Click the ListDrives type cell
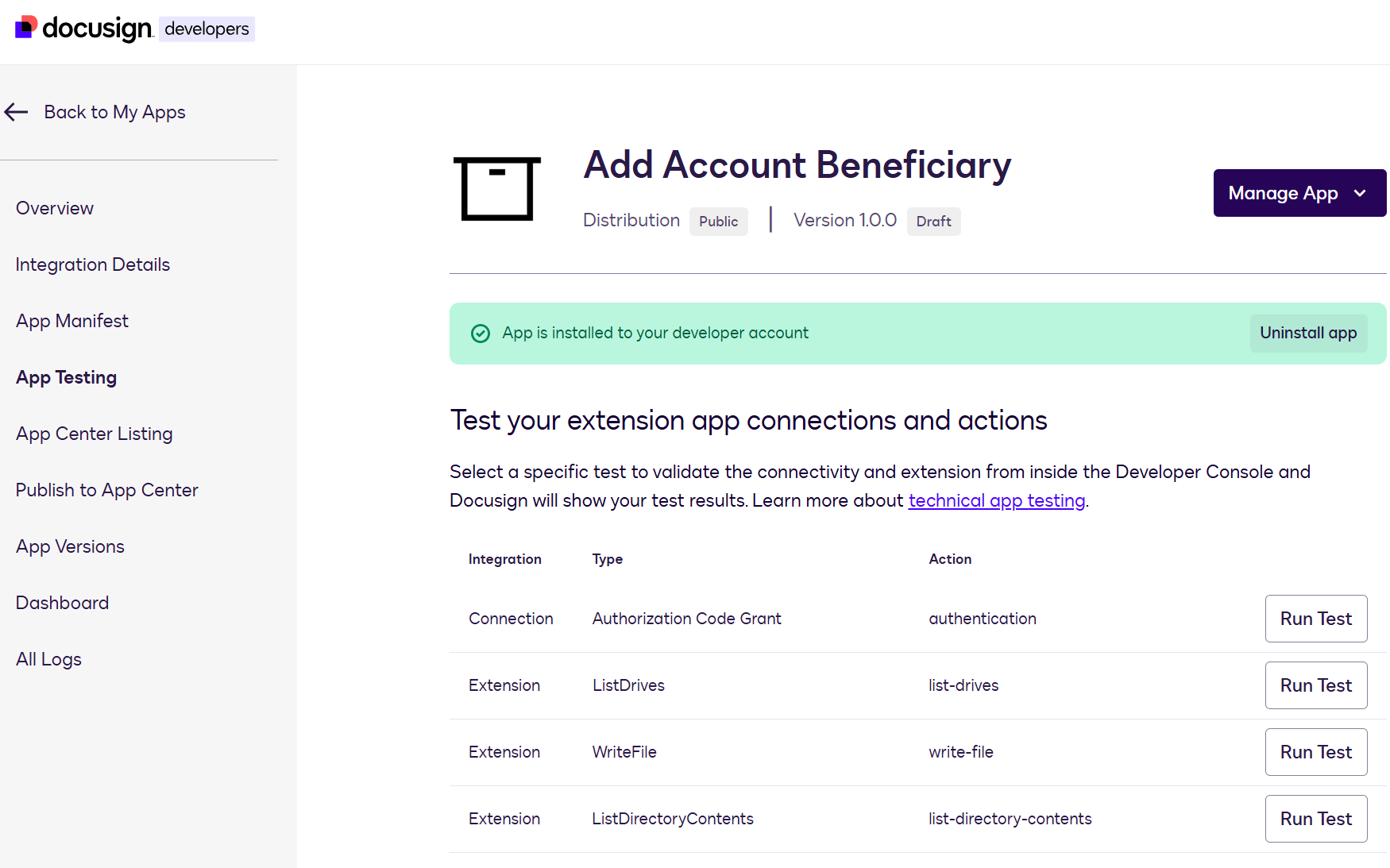The width and height of the screenshot is (1390, 868). (628, 685)
